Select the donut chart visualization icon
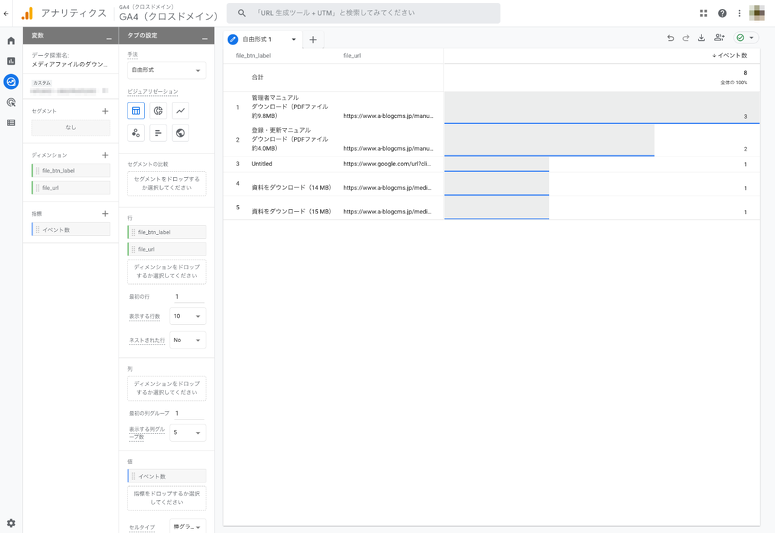 158,111
